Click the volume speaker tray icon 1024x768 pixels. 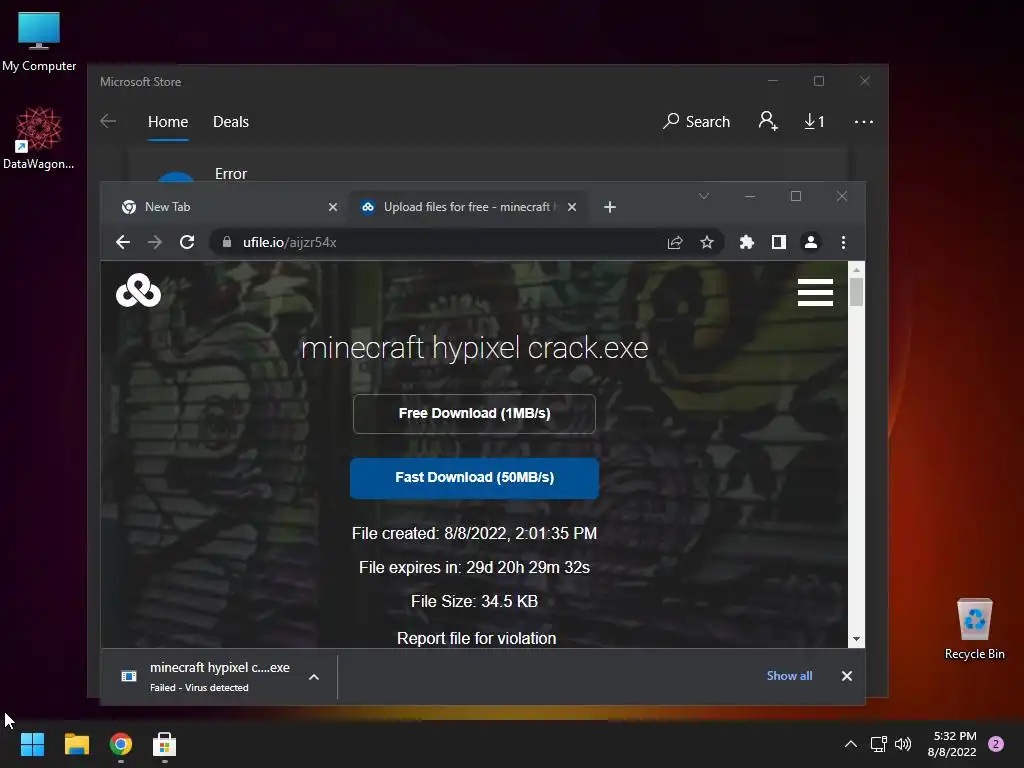click(903, 744)
